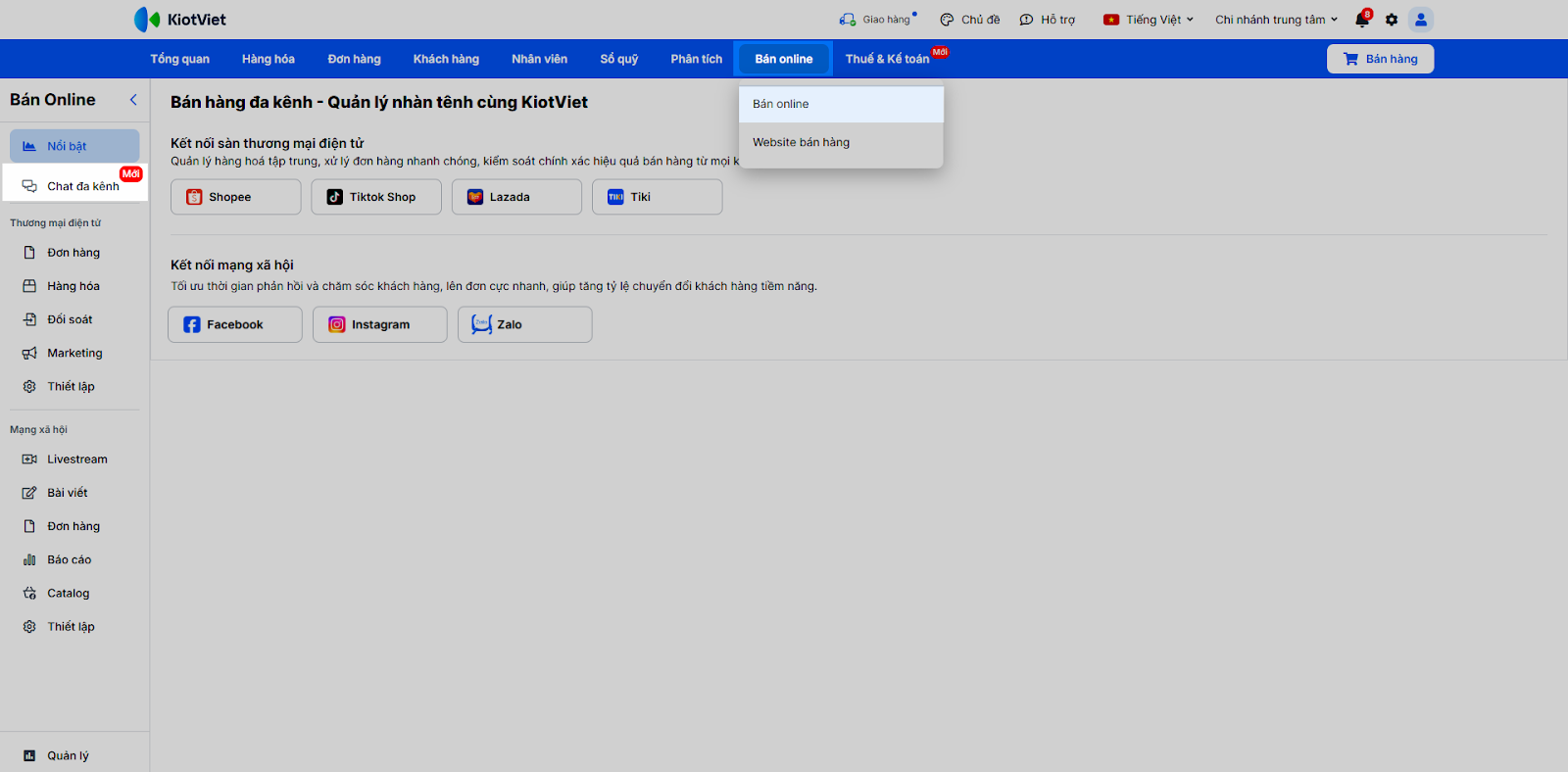Go to the Phân tích tab

[696, 59]
